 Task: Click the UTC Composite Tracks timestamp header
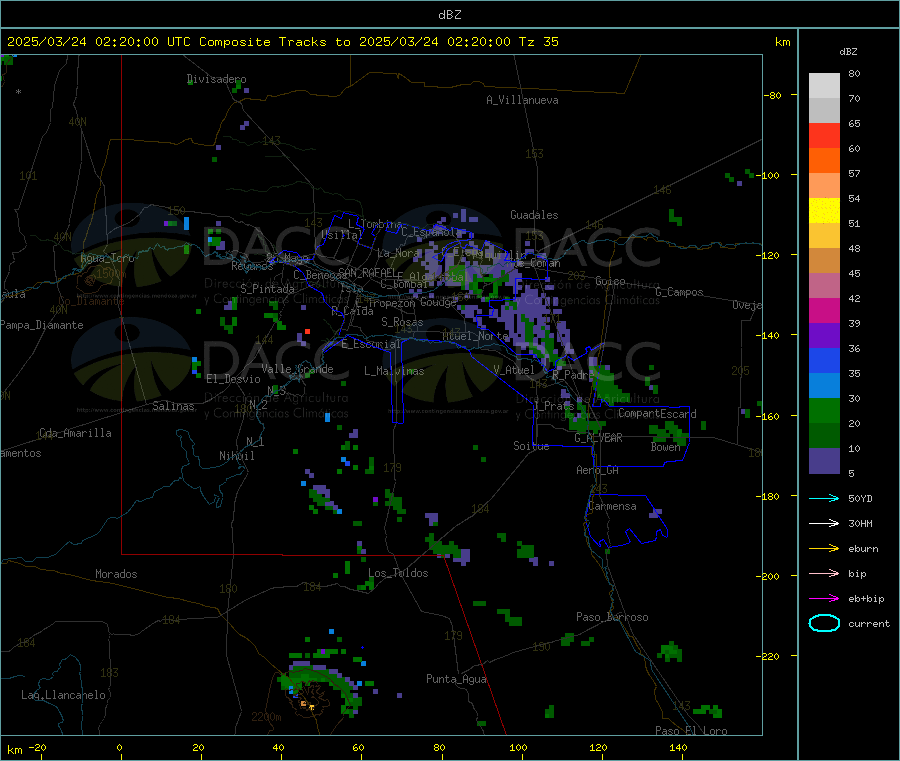(x=282, y=42)
